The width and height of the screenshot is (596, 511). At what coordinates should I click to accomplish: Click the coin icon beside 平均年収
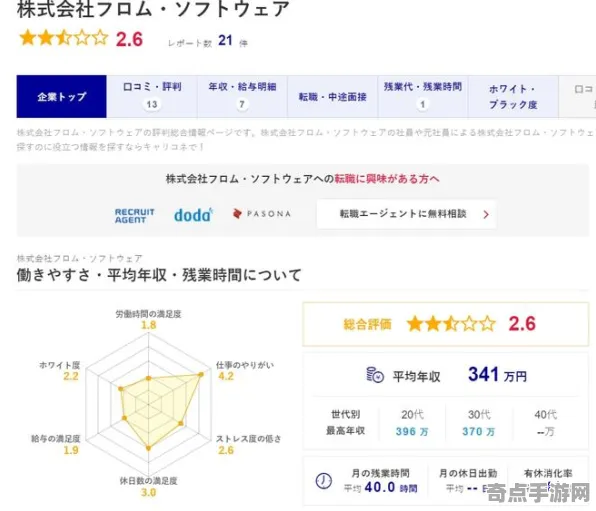pyautogui.click(x=375, y=375)
